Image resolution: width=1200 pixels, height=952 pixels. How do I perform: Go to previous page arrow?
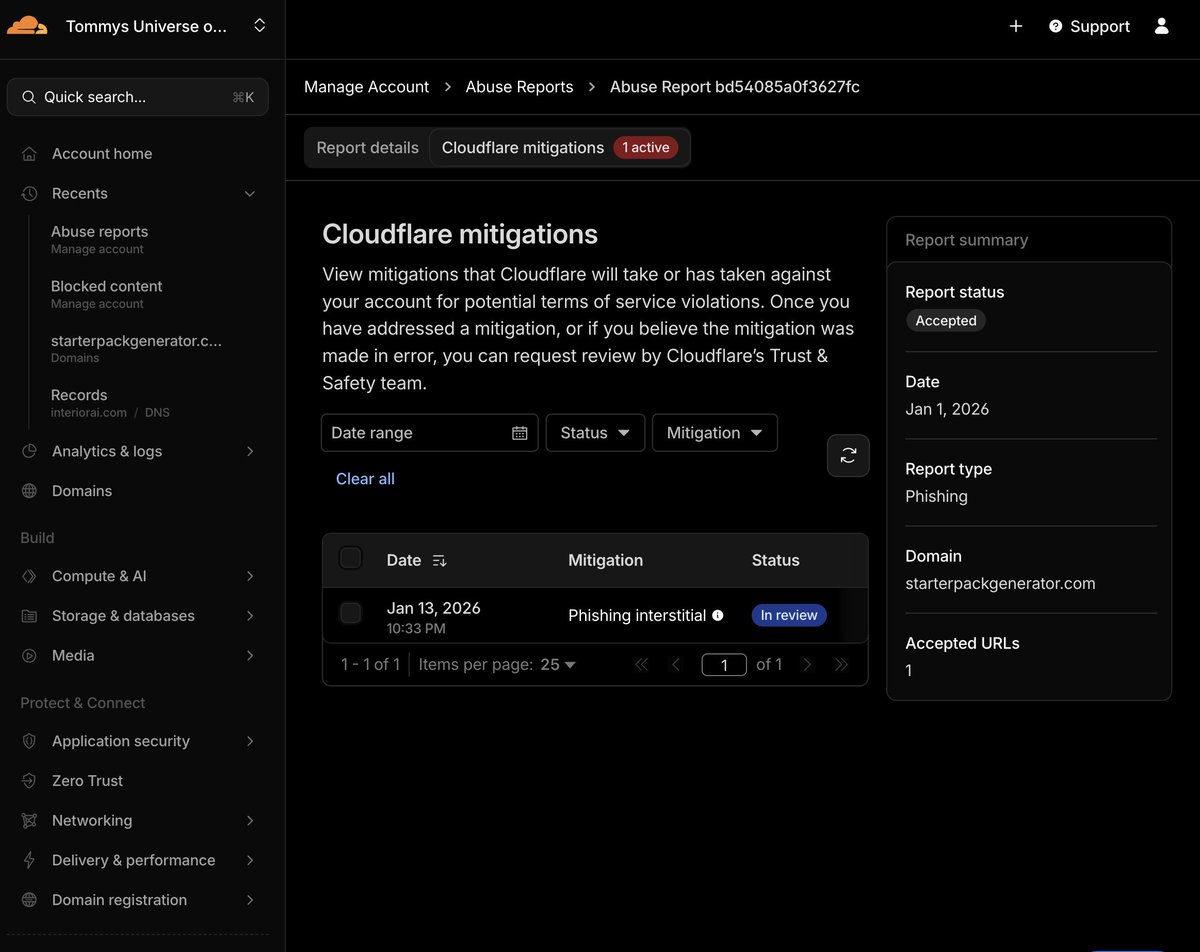click(676, 665)
